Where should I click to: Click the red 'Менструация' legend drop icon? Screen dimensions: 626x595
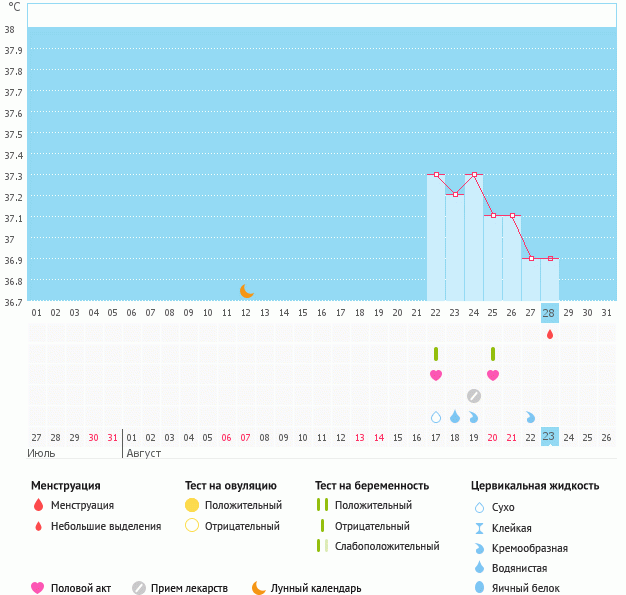38,505
